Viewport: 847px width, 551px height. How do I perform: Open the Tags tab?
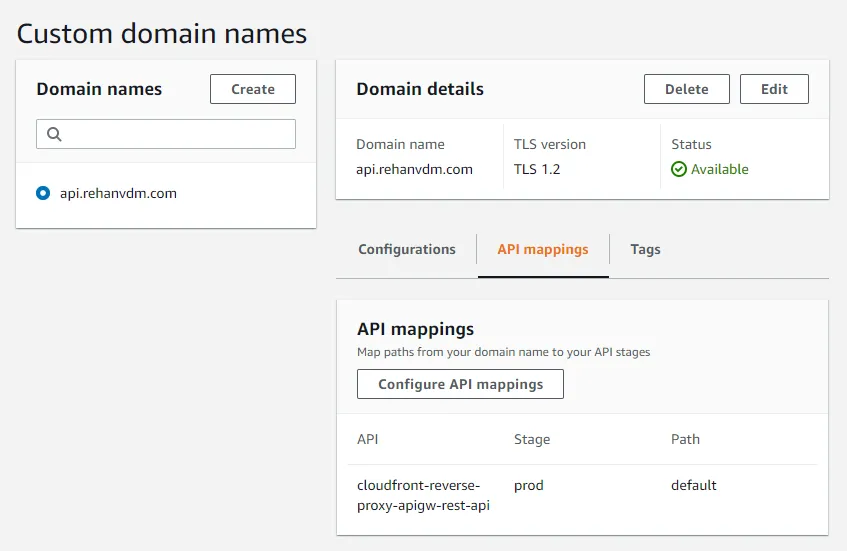pyautogui.click(x=645, y=249)
